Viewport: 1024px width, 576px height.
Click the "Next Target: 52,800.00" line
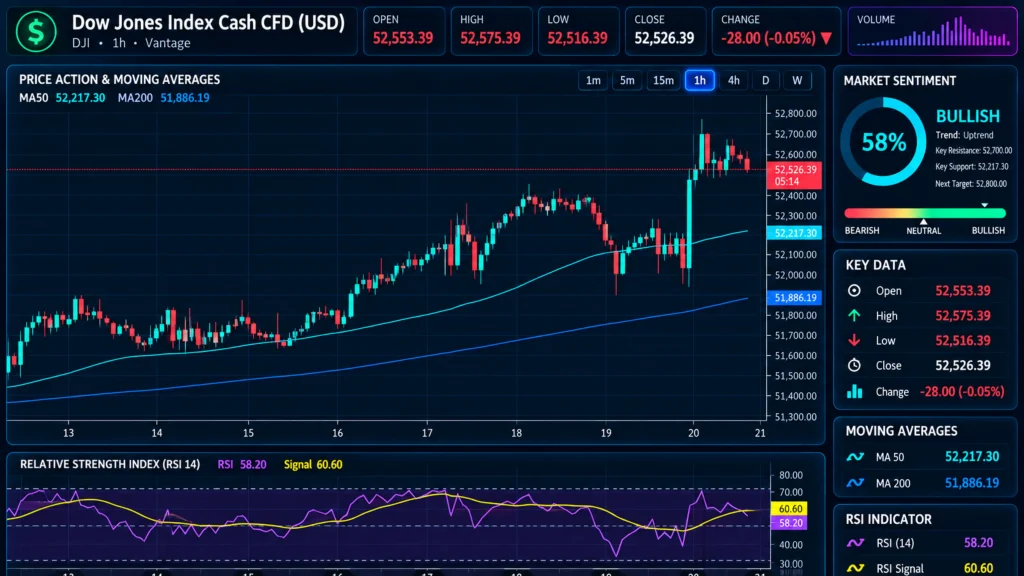coord(971,184)
